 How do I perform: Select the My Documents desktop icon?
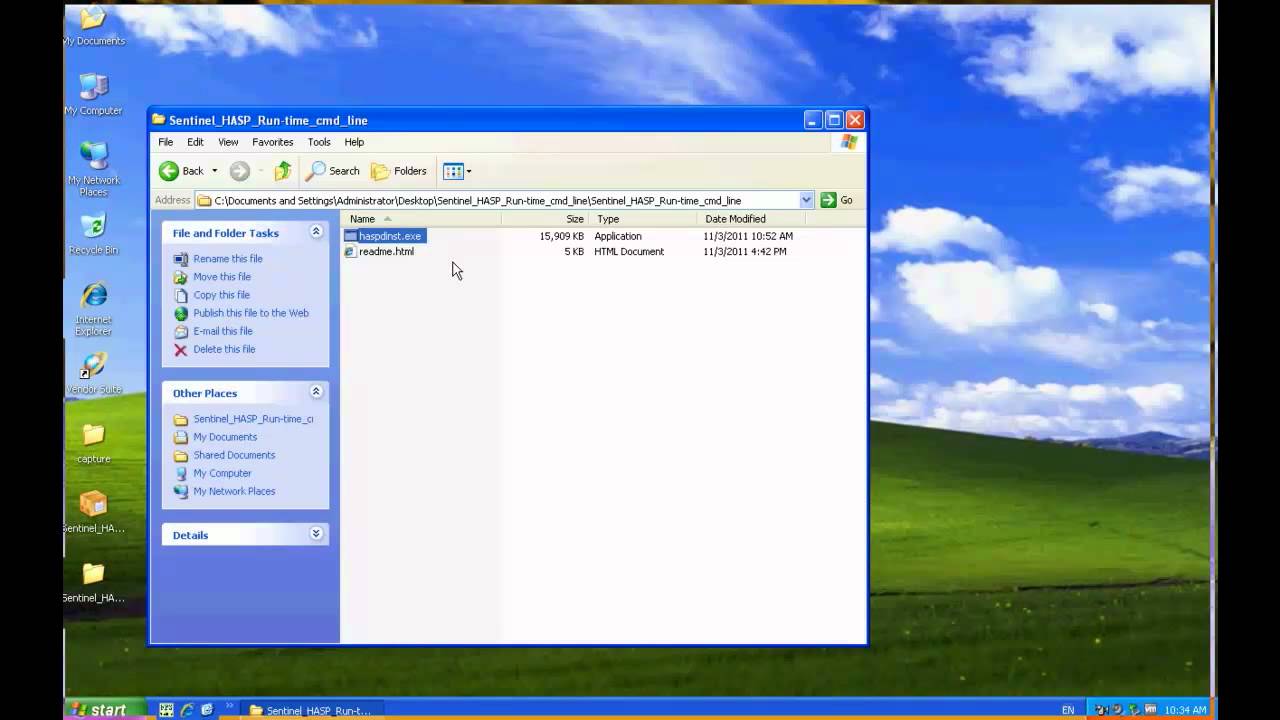coord(93,27)
